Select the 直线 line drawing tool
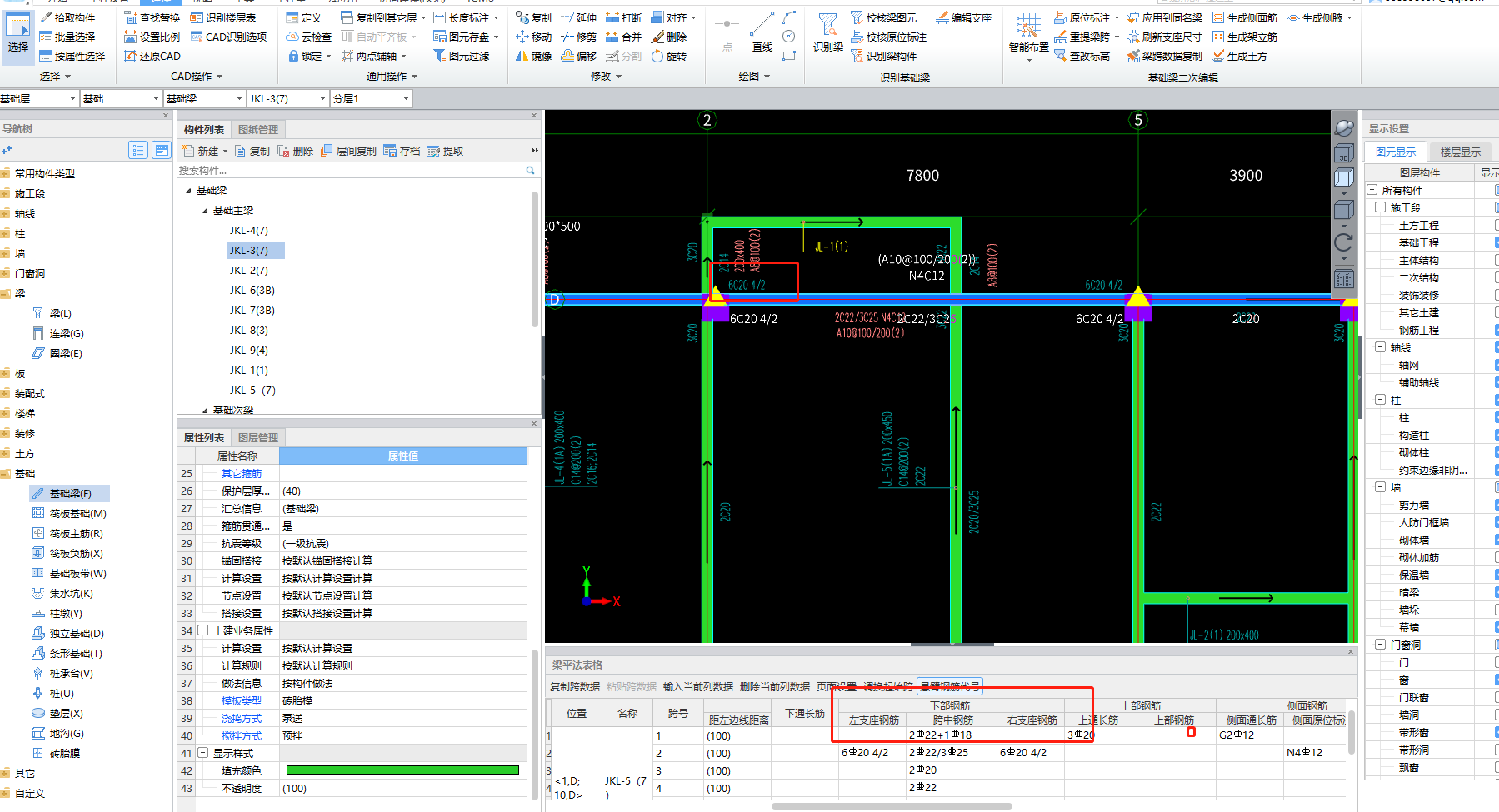The height and width of the screenshot is (812, 1499). 762,33
